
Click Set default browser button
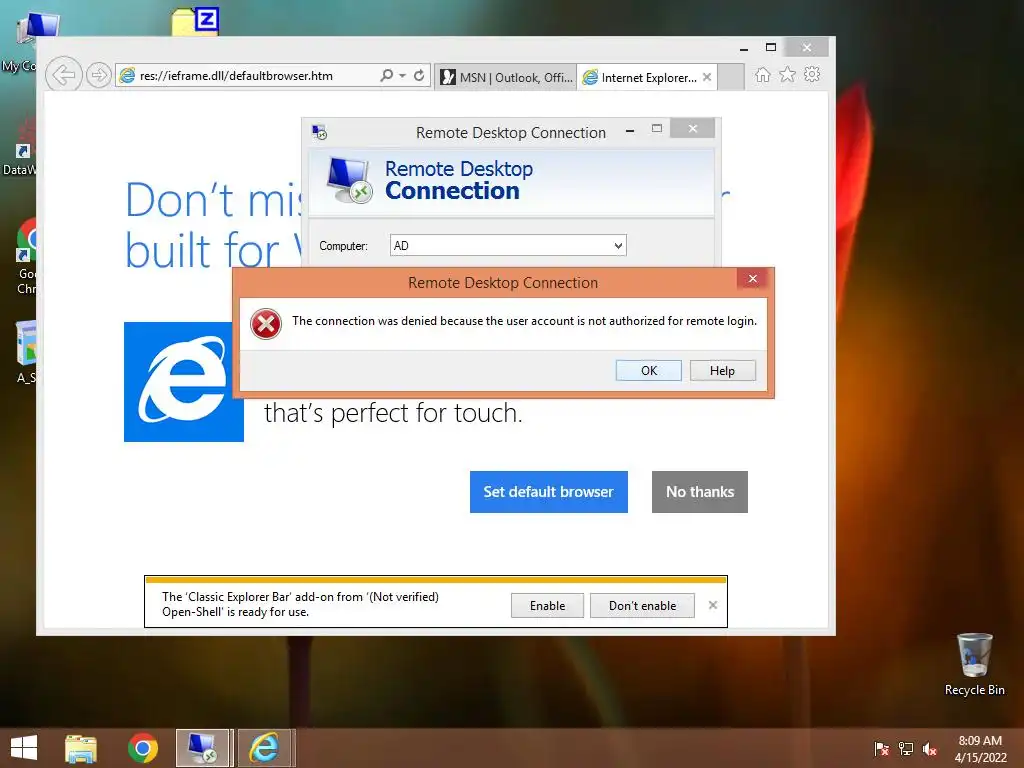549,492
